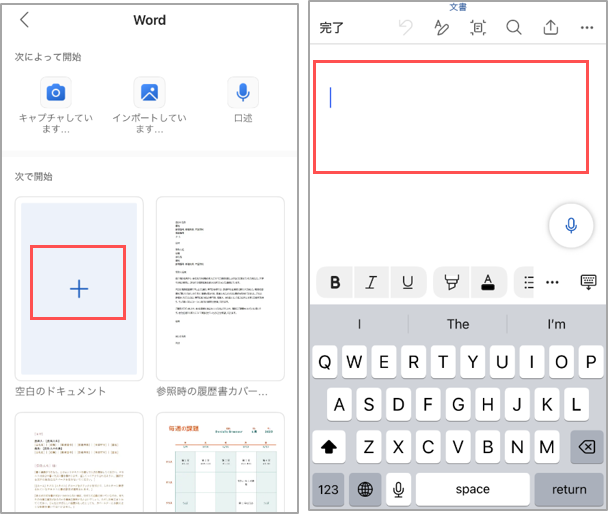This screenshot has width=608, height=514.
Task: Tap the 空白のドキュメント label
Action: [60, 391]
